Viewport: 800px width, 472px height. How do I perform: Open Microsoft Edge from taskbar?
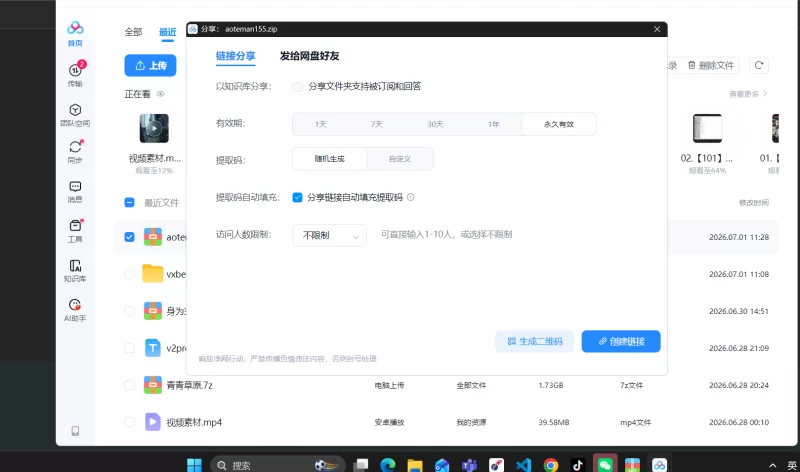[388, 465]
